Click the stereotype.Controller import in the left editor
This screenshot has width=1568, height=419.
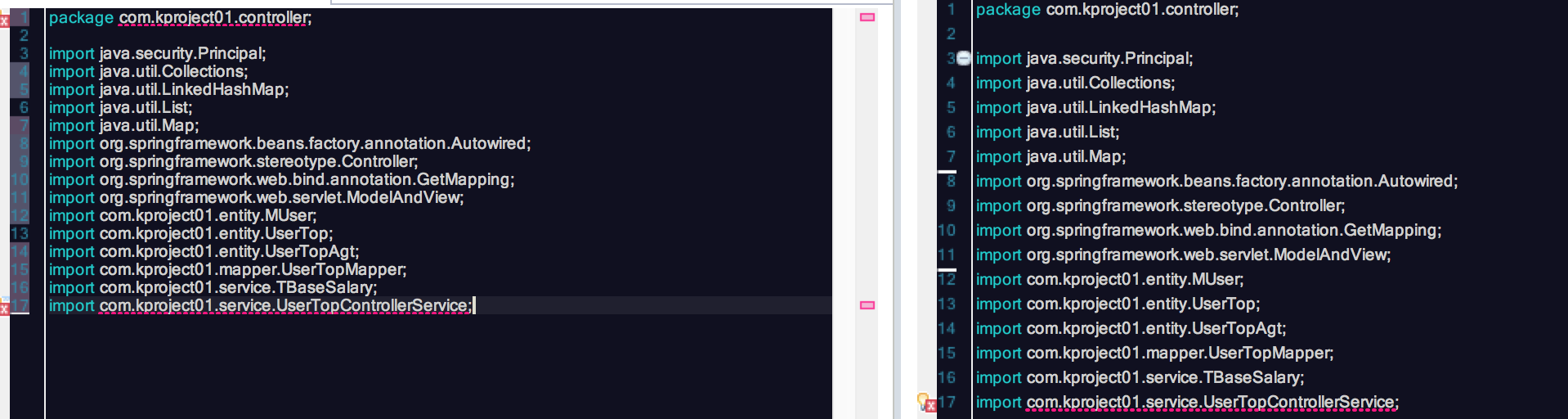point(233,161)
